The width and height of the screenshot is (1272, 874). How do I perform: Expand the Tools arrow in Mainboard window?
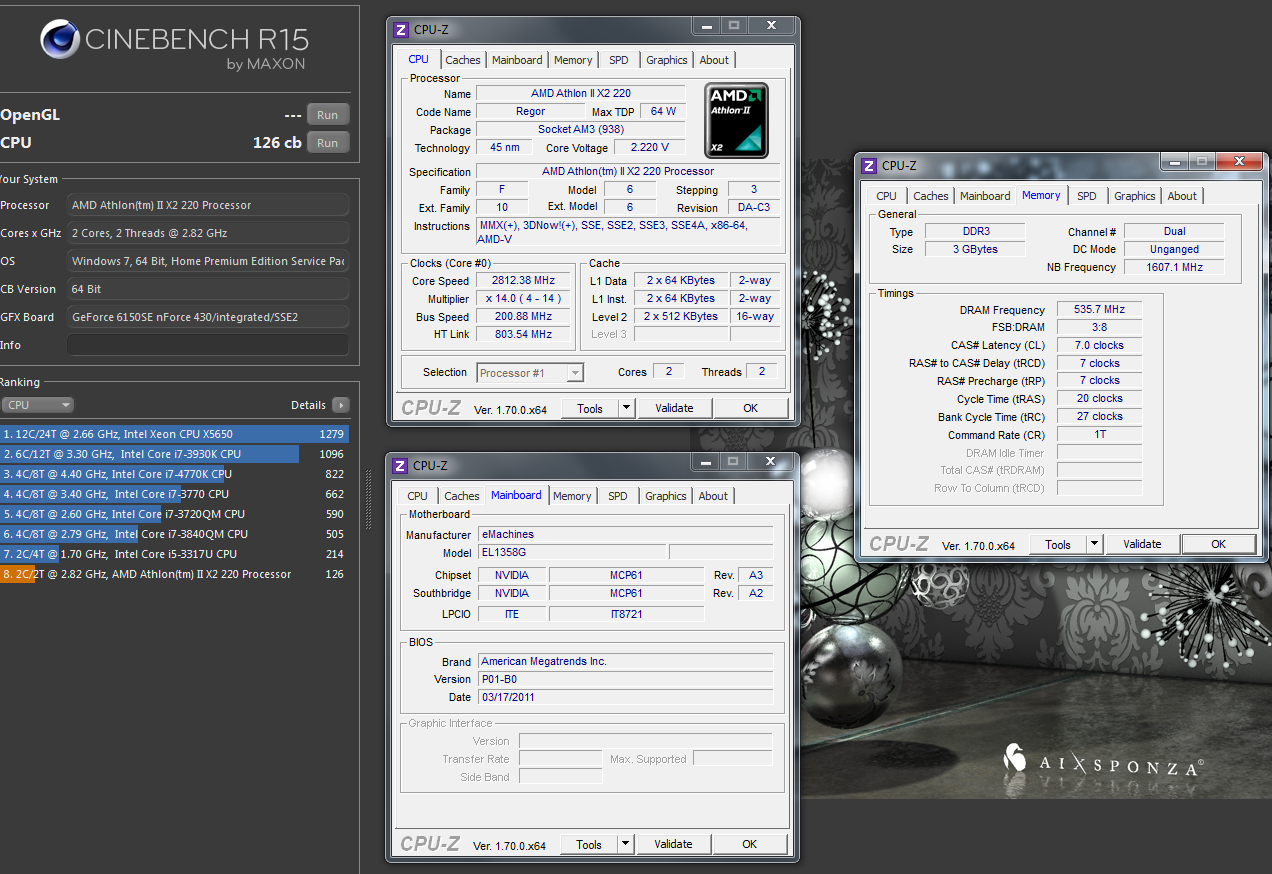[x=626, y=844]
